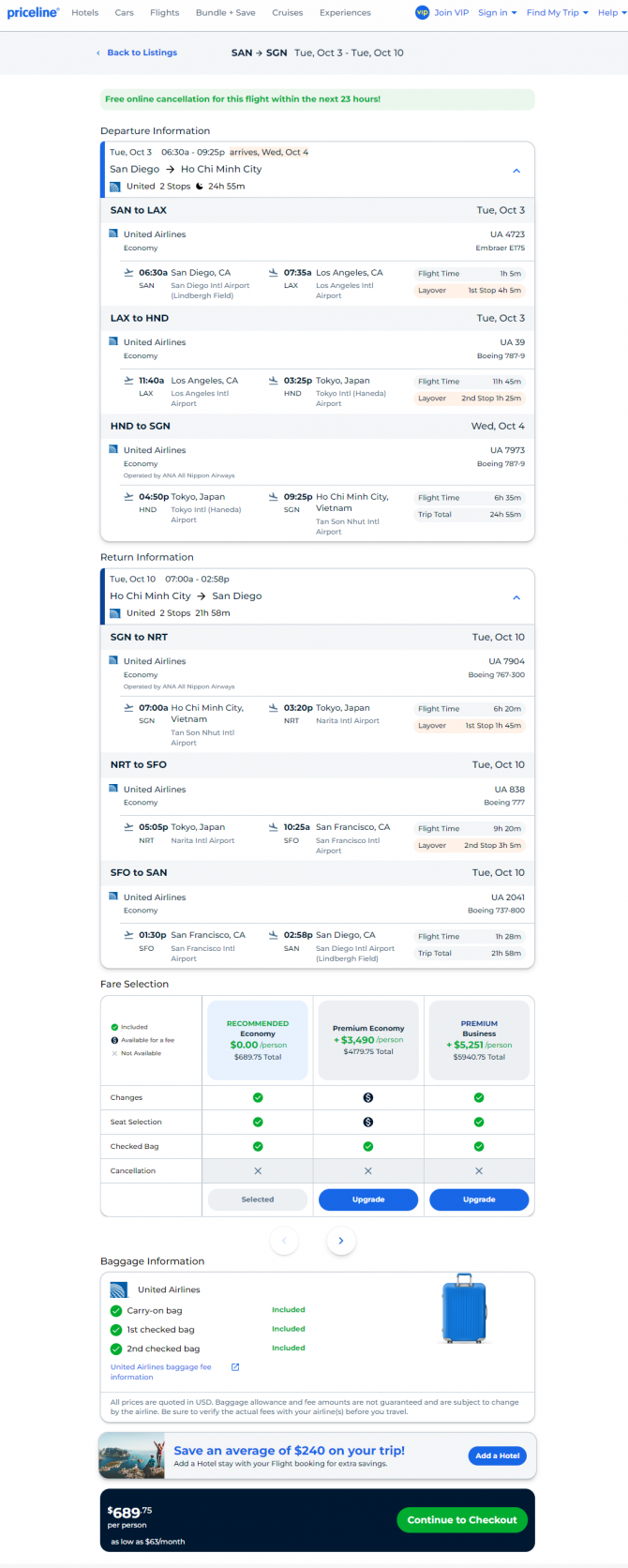
Task: Click the Economy Changes included checkmark
Action: (258, 1097)
